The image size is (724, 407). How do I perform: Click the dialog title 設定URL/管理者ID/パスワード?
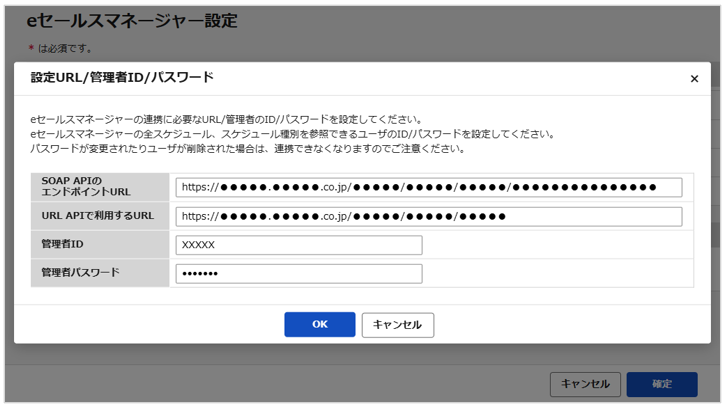tap(122, 77)
